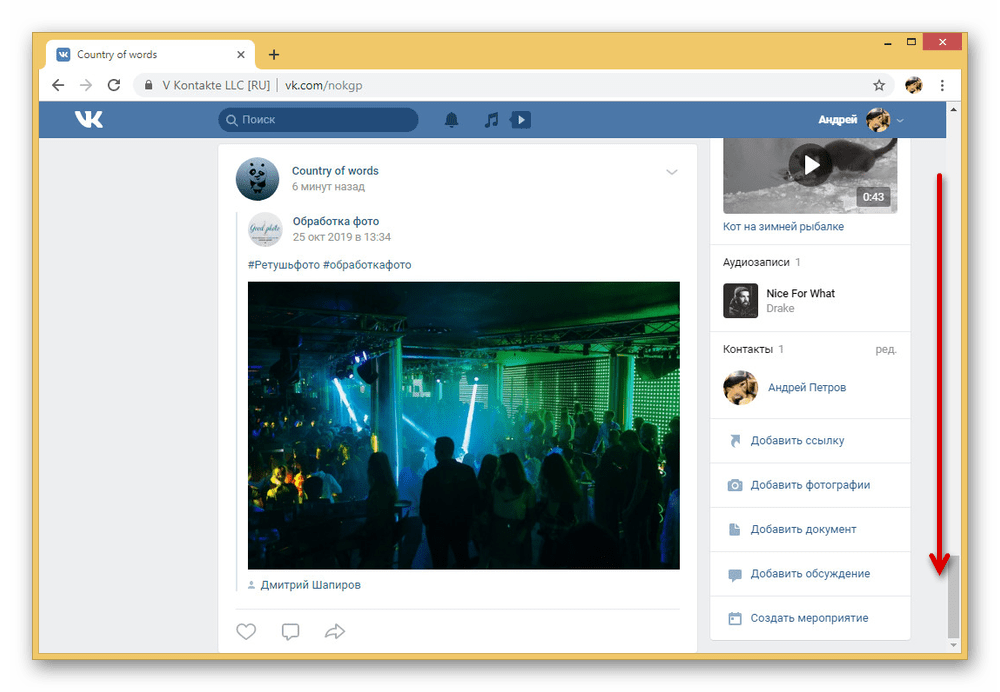Open the Обработка фото source link
The image size is (1000, 692).
coord(335,221)
